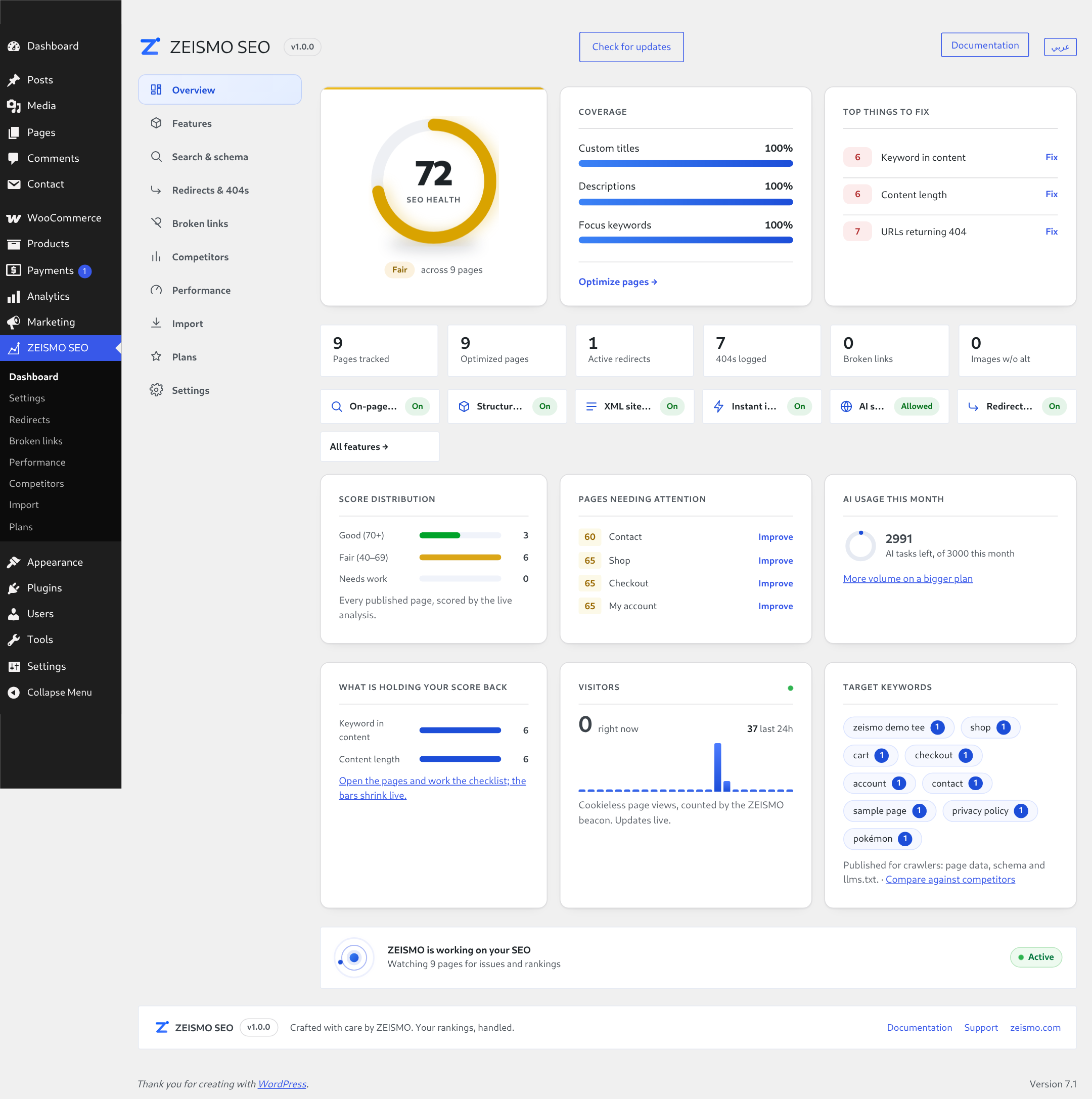Image resolution: width=1092 pixels, height=1099 pixels.
Task: Click the Import download icon
Action: click(156, 323)
